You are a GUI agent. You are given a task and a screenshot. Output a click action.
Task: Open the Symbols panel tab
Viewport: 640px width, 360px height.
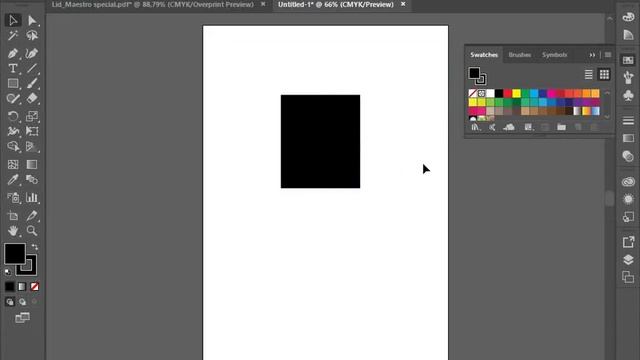pyautogui.click(x=555, y=55)
